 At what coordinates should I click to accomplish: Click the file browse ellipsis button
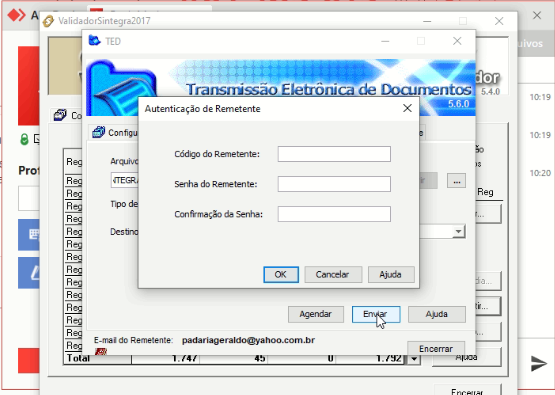coord(457,181)
